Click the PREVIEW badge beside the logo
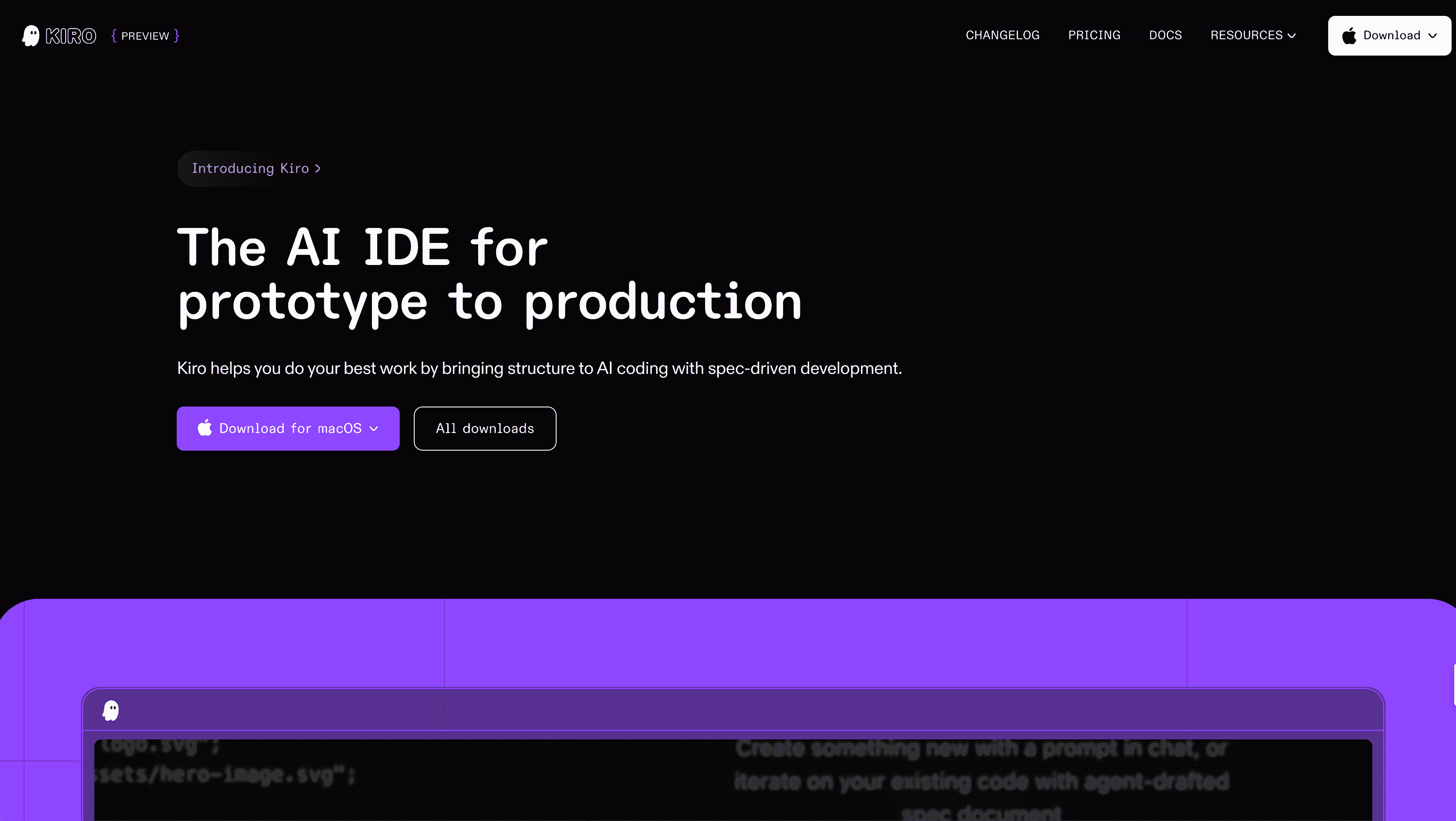This screenshot has height=821, width=1456. 145,36
